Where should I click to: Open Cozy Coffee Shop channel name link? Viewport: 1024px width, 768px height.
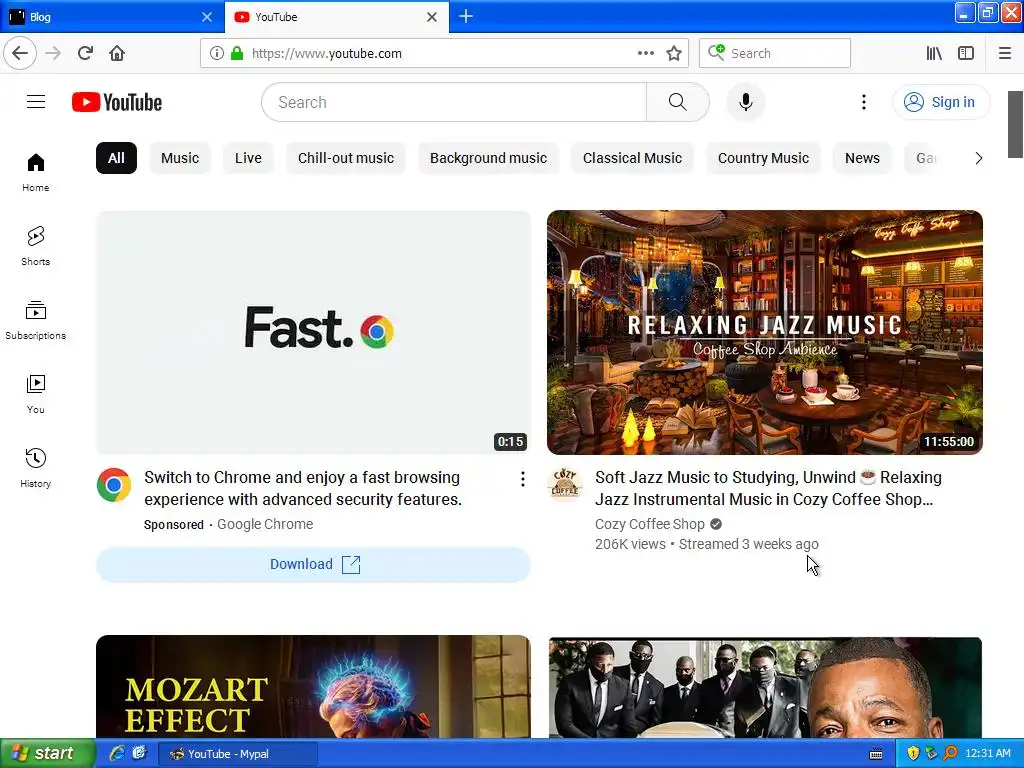pyautogui.click(x=650, y=524)
